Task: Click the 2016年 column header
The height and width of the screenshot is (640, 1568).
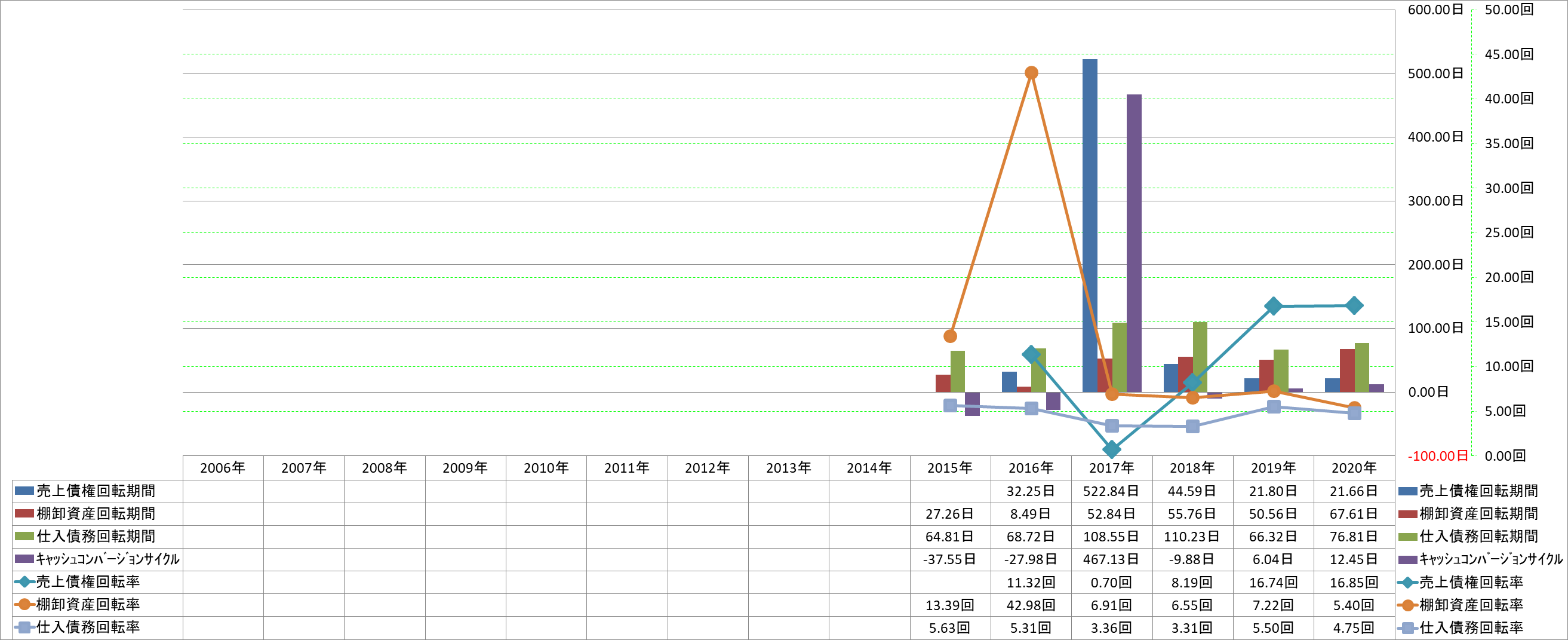Action: pos(1031,468)
